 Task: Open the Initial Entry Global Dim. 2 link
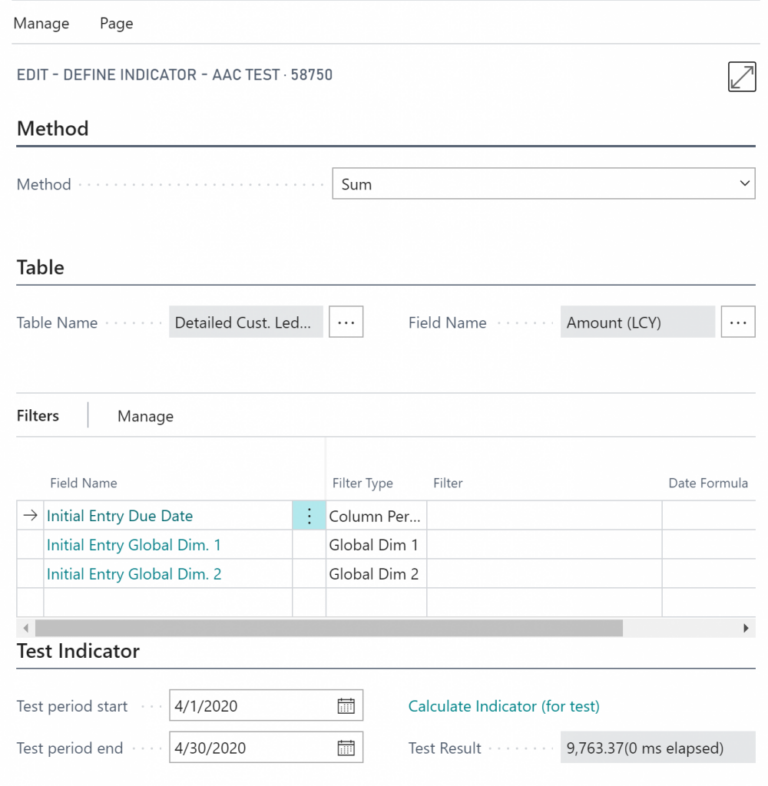click(134, 574)
